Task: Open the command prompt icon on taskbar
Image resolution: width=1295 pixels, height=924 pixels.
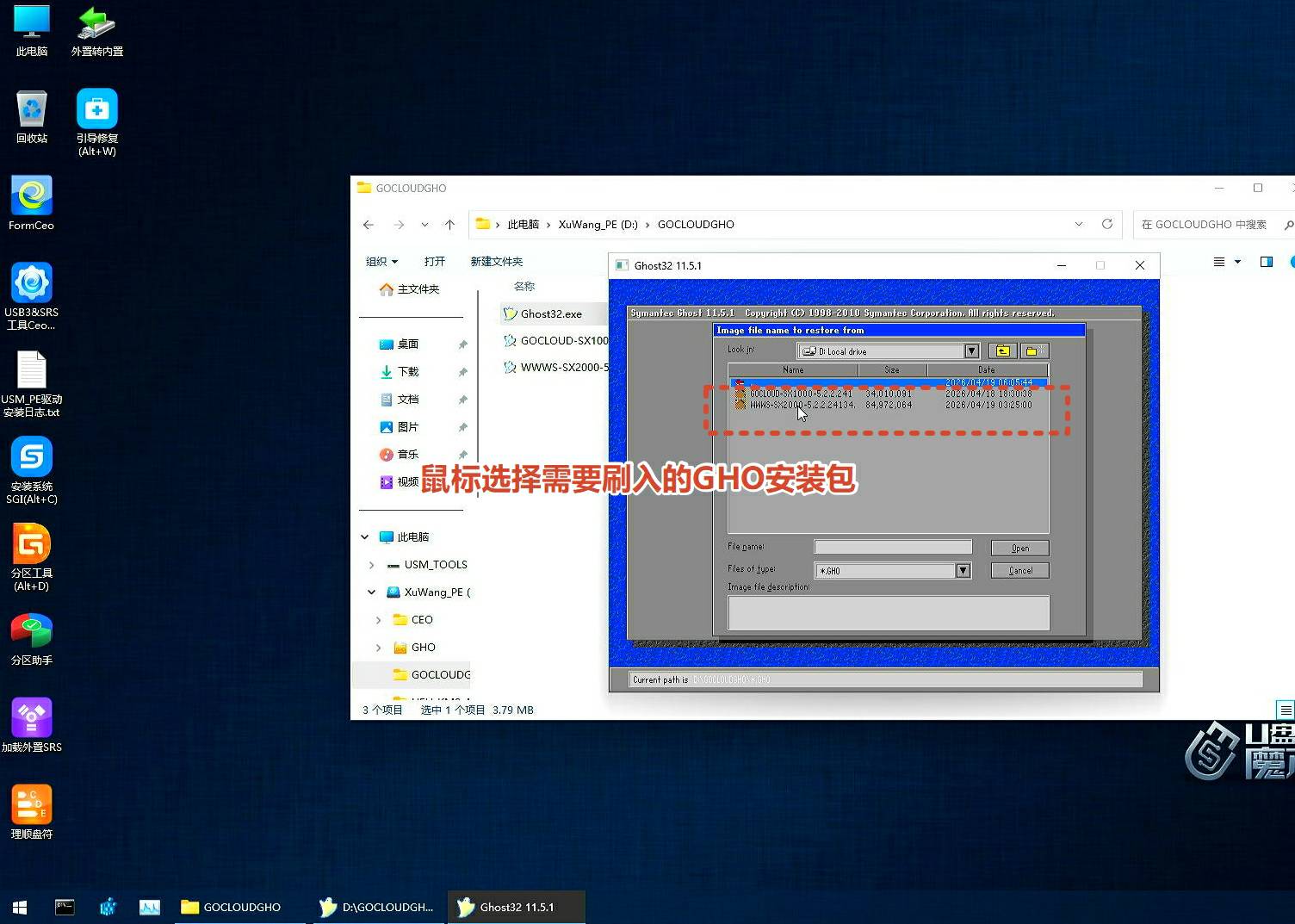Action: pyautogui.click(x=65, y=907)
